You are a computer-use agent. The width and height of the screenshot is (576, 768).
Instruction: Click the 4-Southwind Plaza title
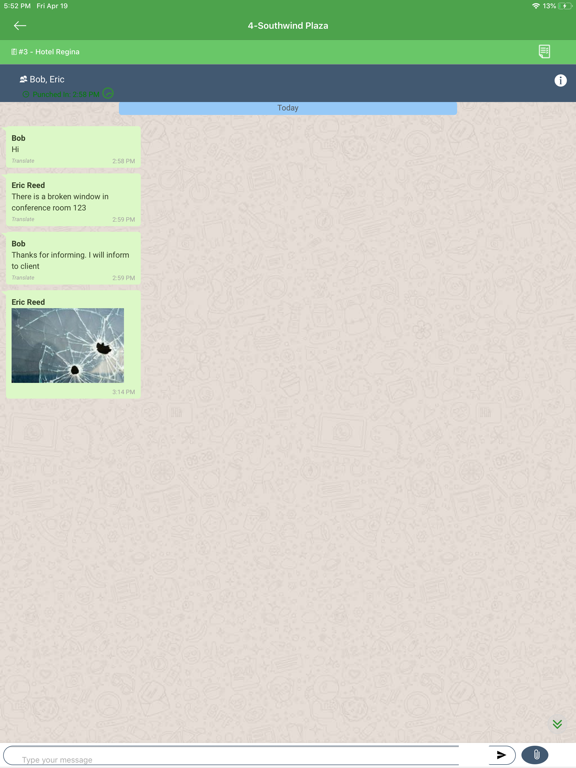(x=288, y=25)
